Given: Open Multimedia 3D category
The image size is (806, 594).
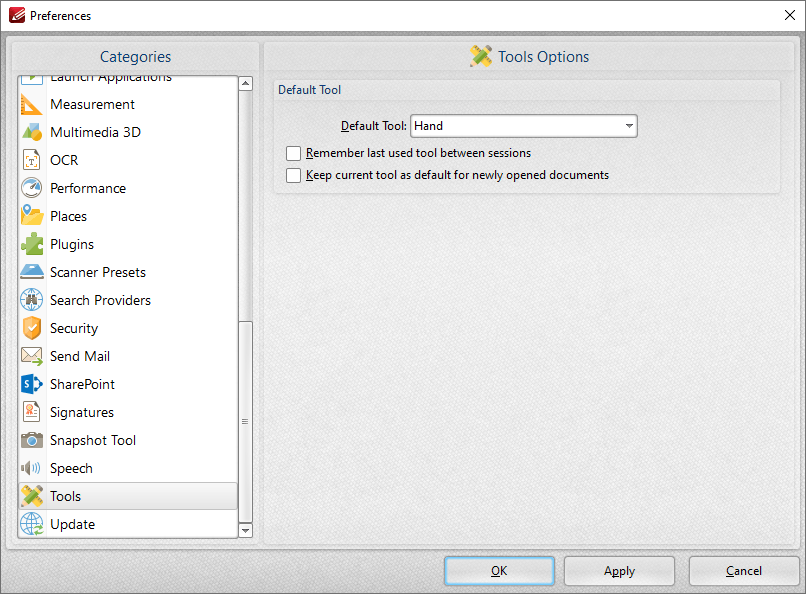Looking at the screenshot, I should click(x=128, y=132).
